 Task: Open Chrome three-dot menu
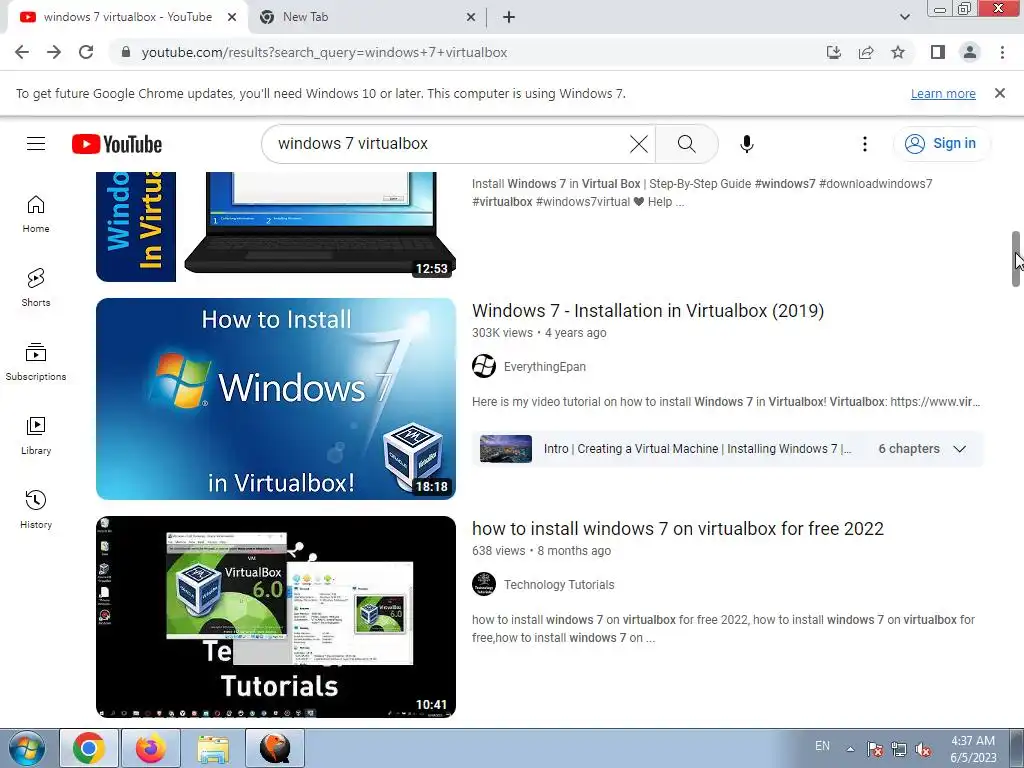coord(1002,52)
